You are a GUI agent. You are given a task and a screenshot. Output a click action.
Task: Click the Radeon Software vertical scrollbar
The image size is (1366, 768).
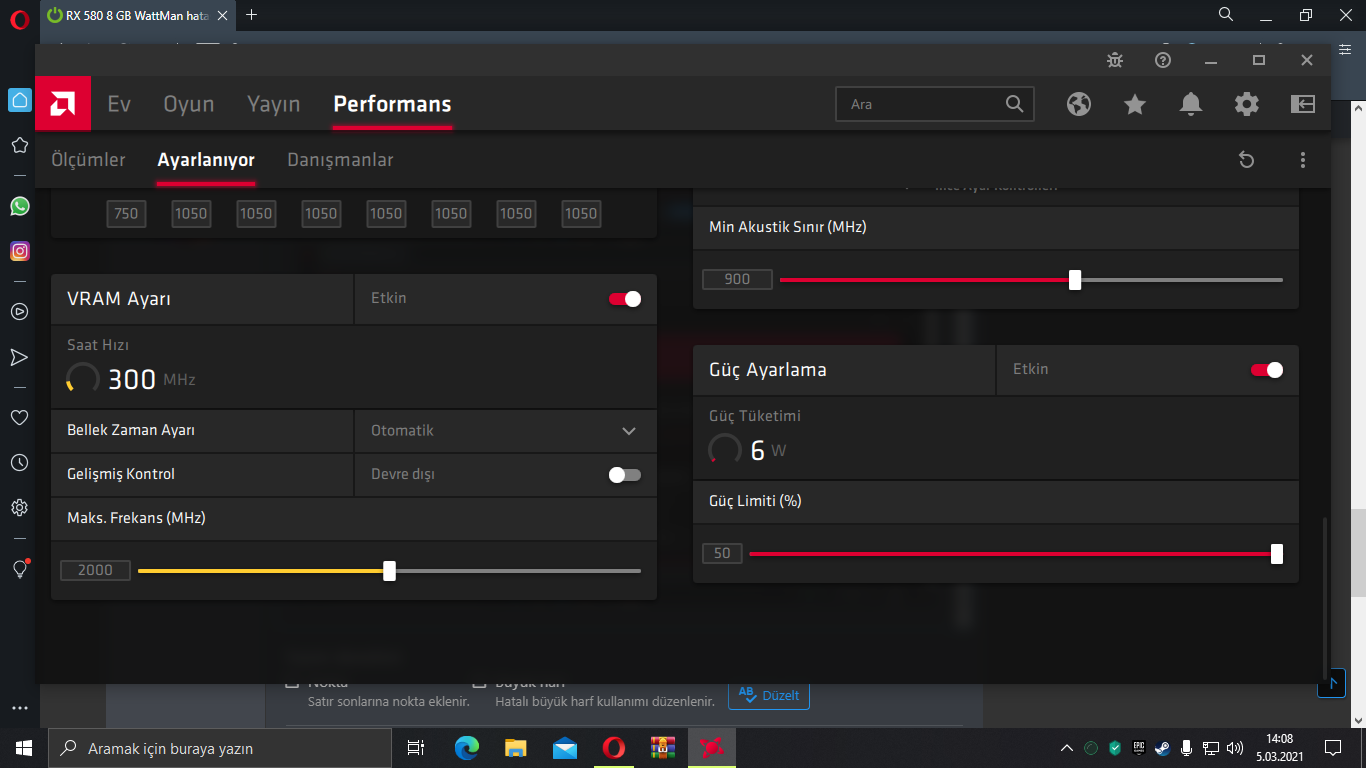[x=1326, y=598]
